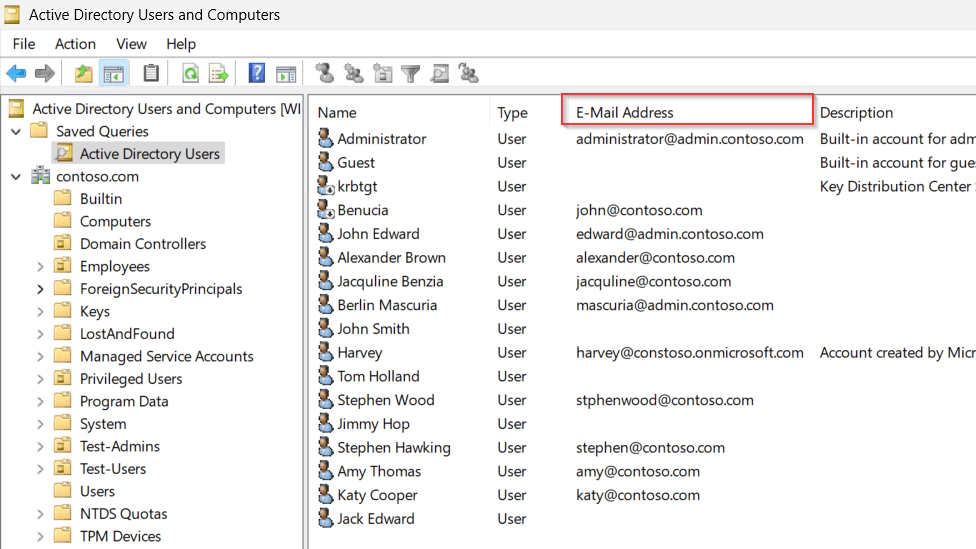The width and height of the screenshot is (976, 549).
Task: Click Create new organizational unit icon
Action: (x=382, y=73)
